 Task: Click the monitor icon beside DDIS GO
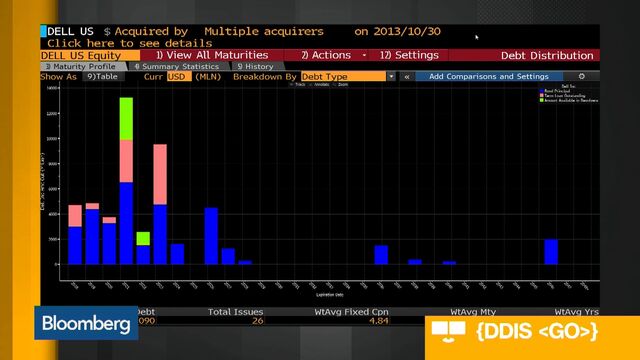click(449, 331)
